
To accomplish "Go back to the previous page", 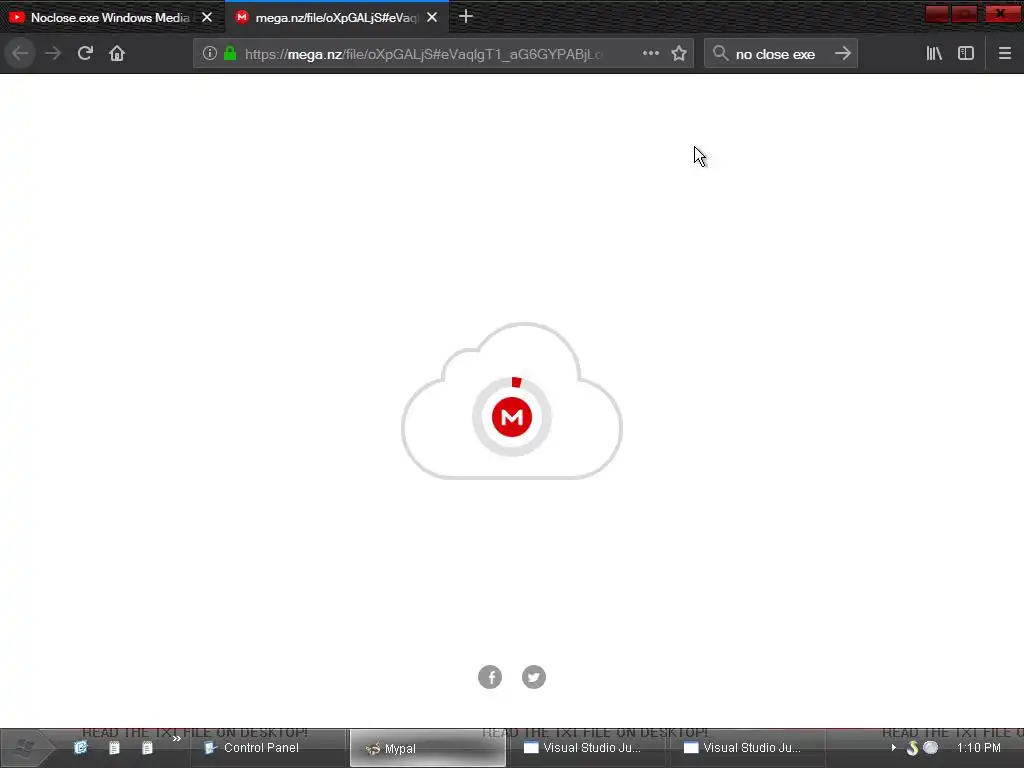I will (x=20, y=53).
